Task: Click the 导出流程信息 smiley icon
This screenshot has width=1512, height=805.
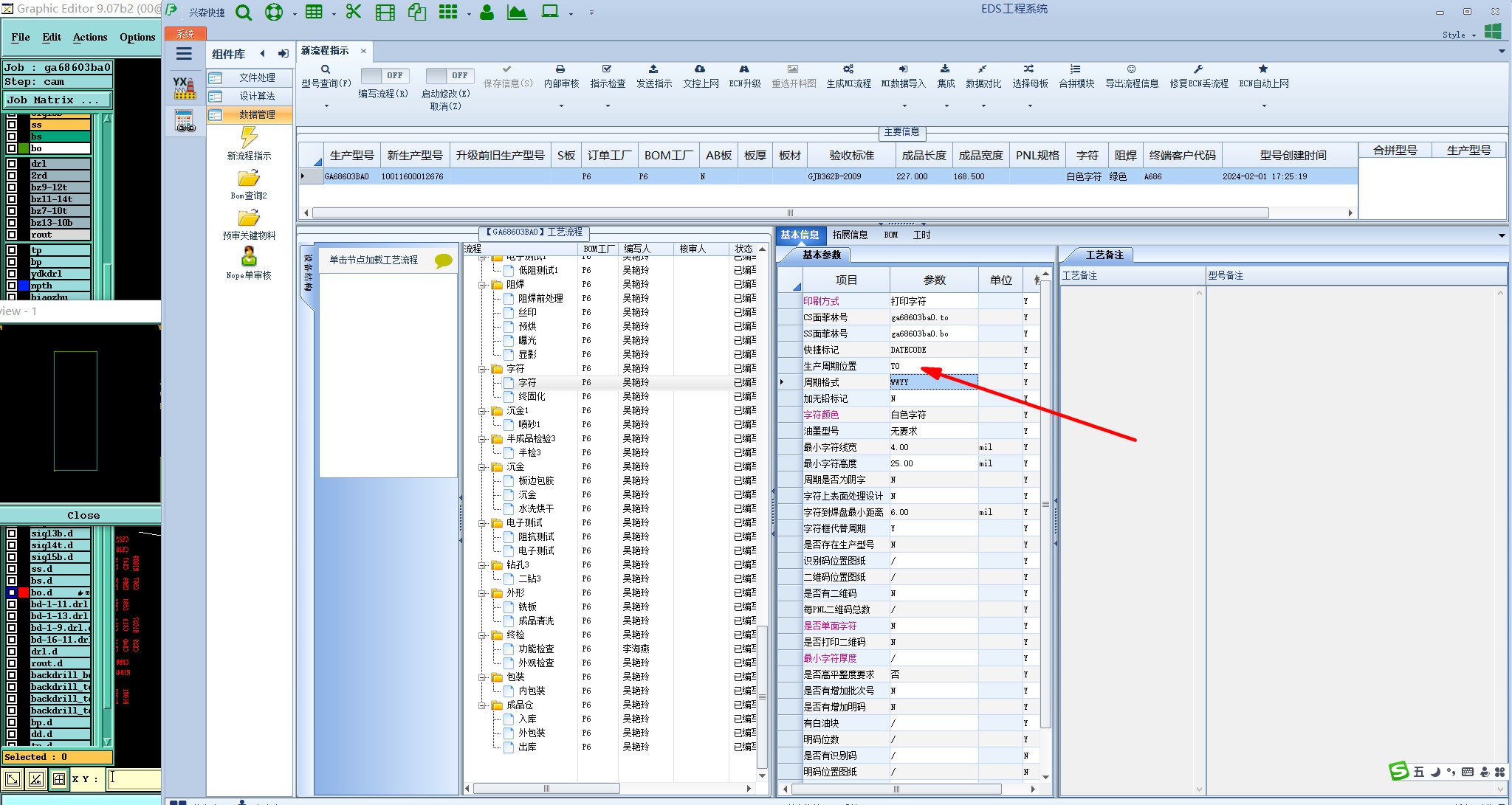Action: [x=1131, y=69]
